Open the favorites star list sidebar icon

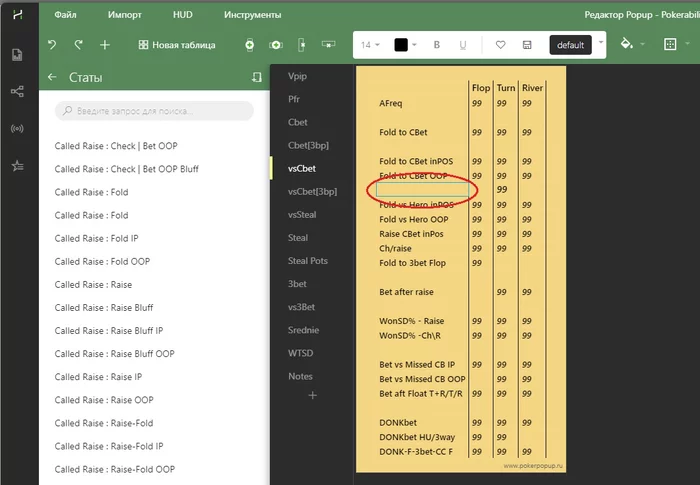click(17, 166)
